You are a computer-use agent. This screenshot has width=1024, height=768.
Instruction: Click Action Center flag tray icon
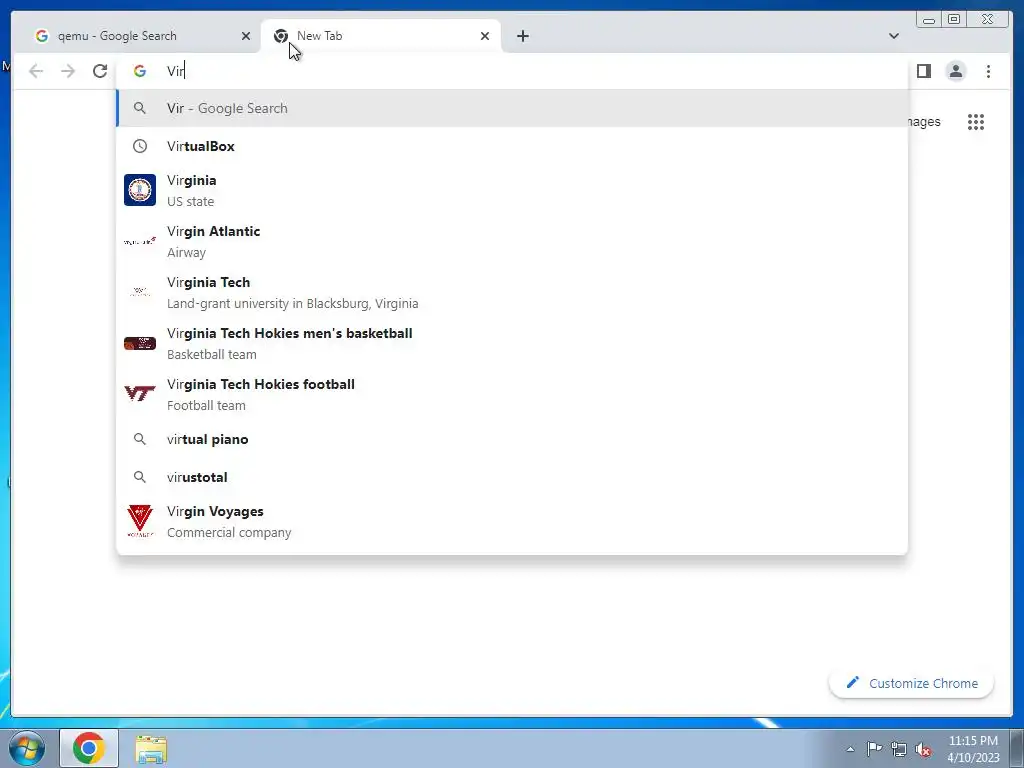874,749
